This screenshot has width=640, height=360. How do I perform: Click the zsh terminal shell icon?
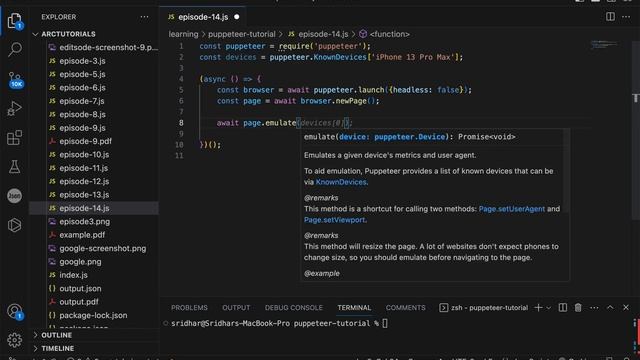(x=443, y=308)
